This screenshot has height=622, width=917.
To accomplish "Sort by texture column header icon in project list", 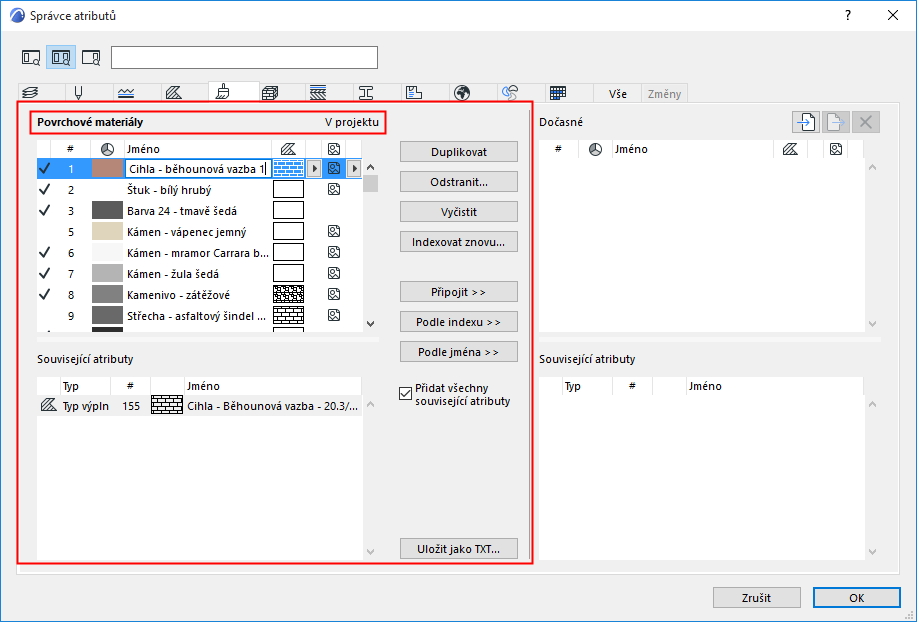I will click(x=334, y=149).
